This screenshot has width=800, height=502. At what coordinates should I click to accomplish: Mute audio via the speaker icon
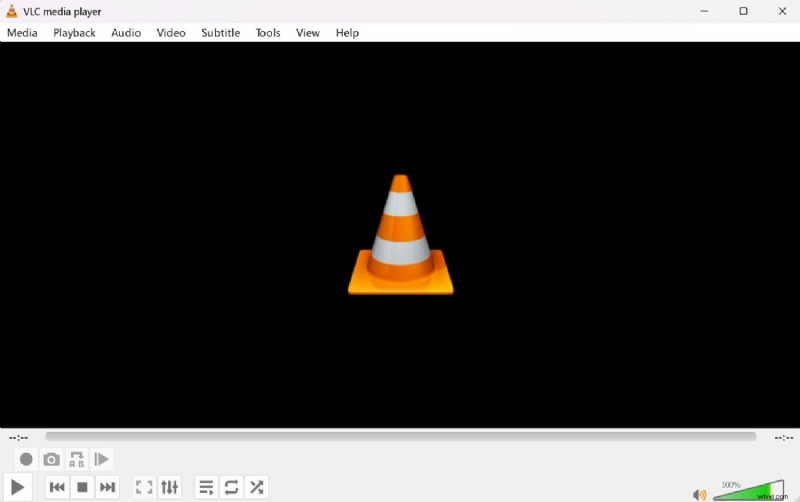coord(699,494)
